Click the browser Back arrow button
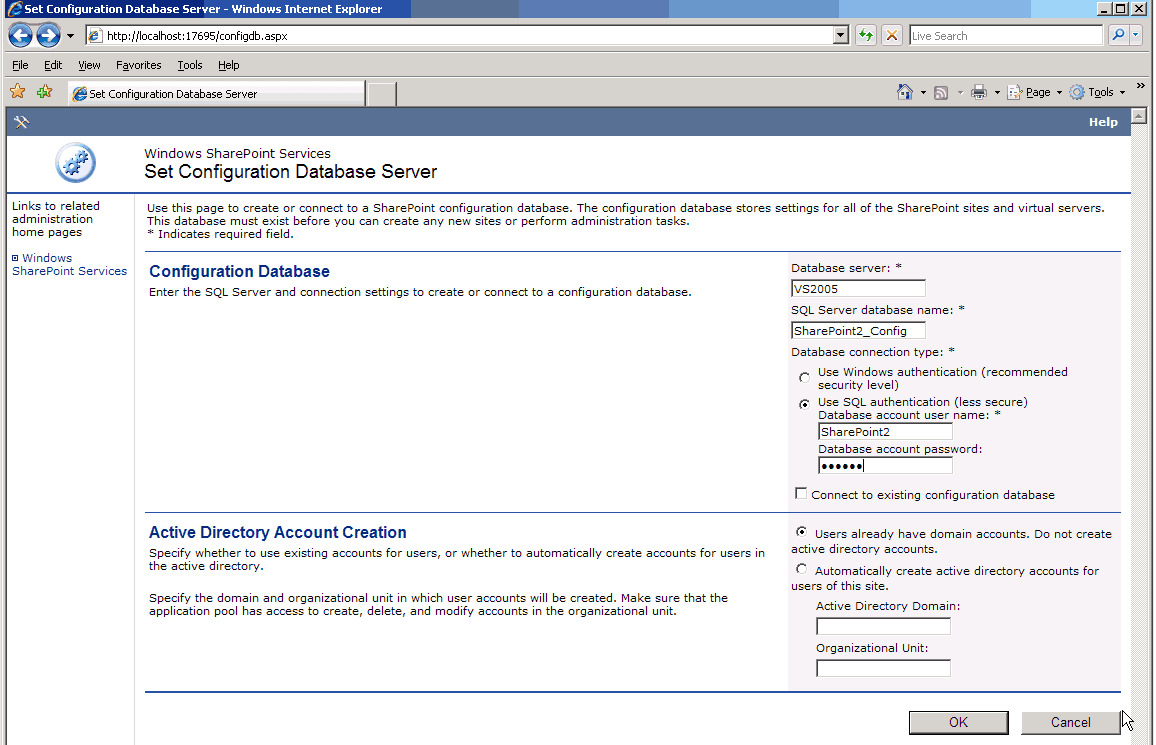This screenshot has height=745, width=1156. pos(21,35)
